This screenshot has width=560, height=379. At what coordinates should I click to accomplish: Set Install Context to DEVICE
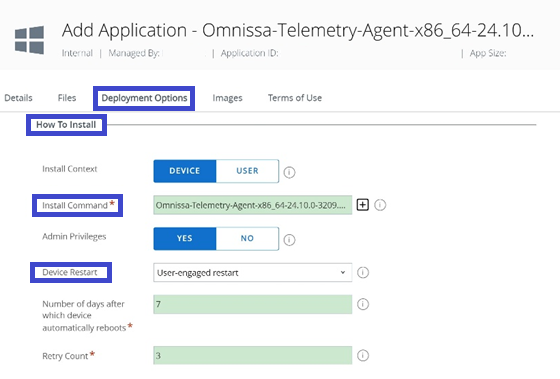coord(185,171)
